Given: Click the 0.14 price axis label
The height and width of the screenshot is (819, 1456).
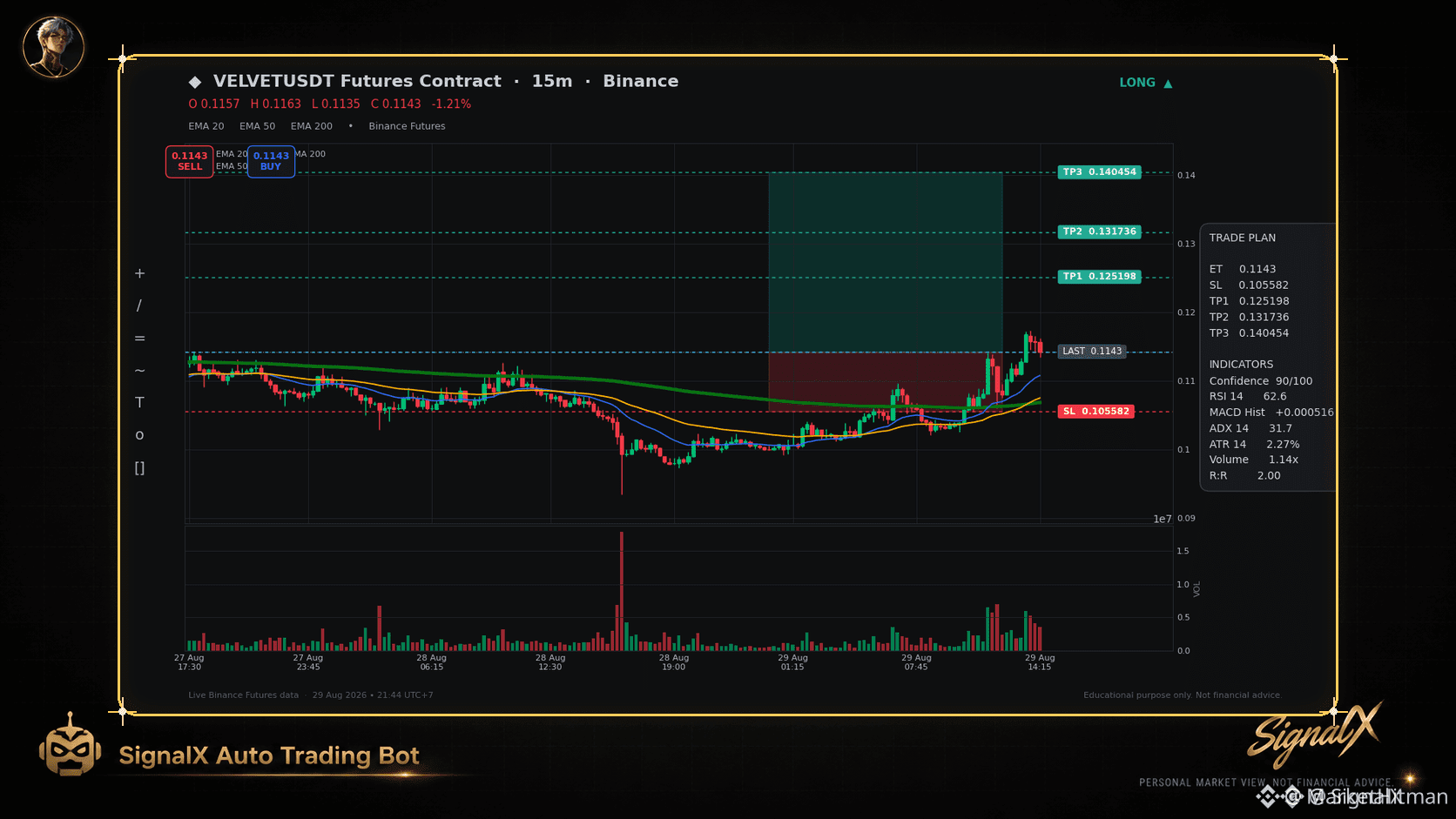Looking at the screenshot, I should 1186,176.
